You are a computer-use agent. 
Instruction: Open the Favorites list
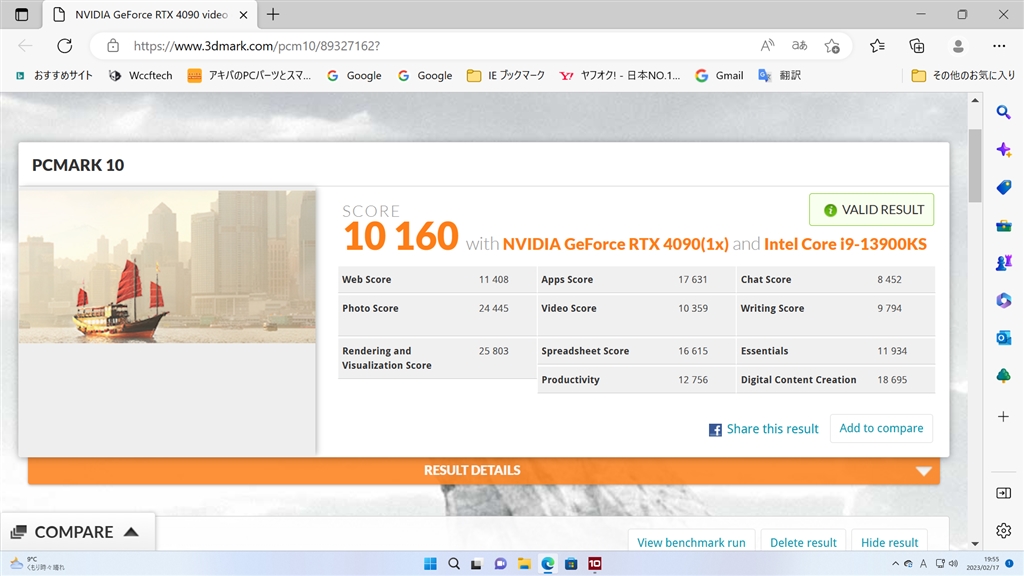(877, 46)
